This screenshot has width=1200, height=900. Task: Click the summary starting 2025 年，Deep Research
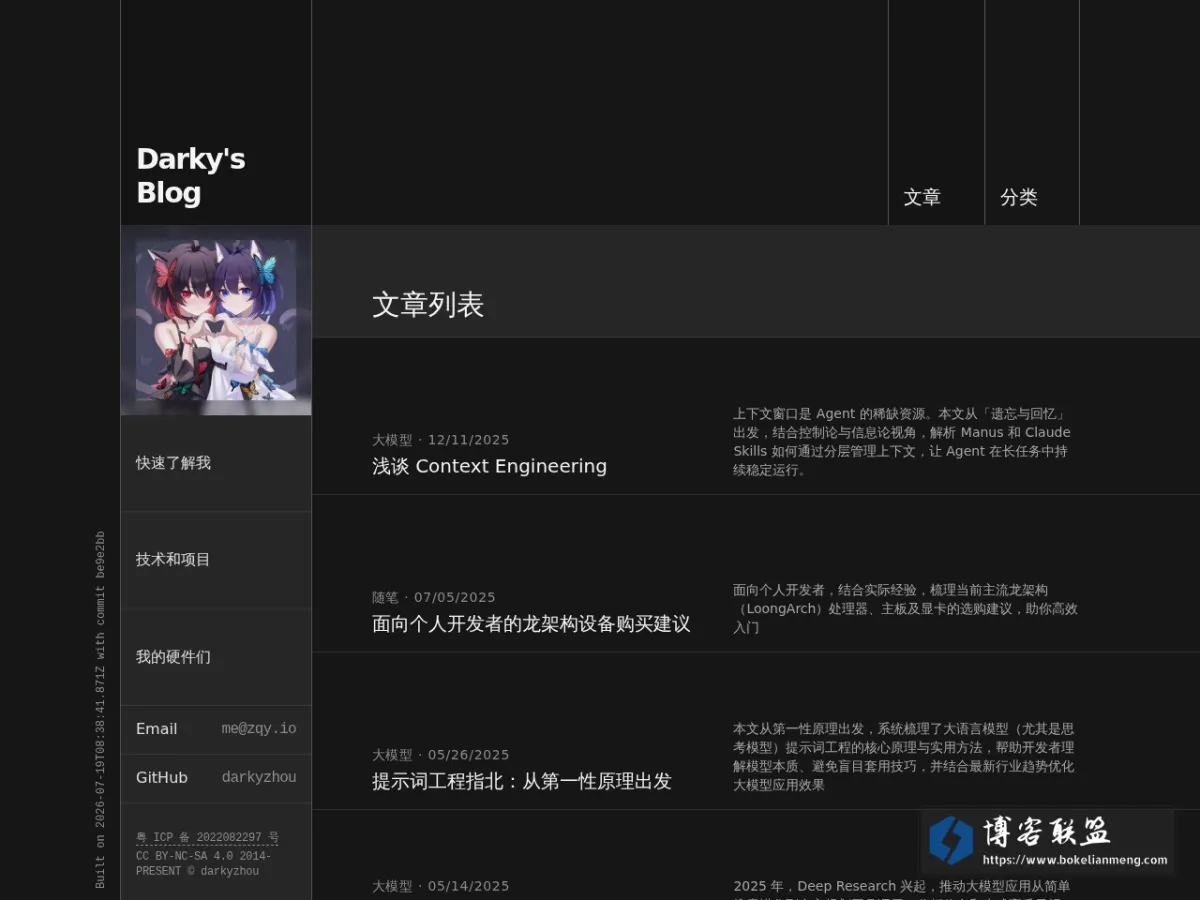pyautogui.click(x=902, y=889)
